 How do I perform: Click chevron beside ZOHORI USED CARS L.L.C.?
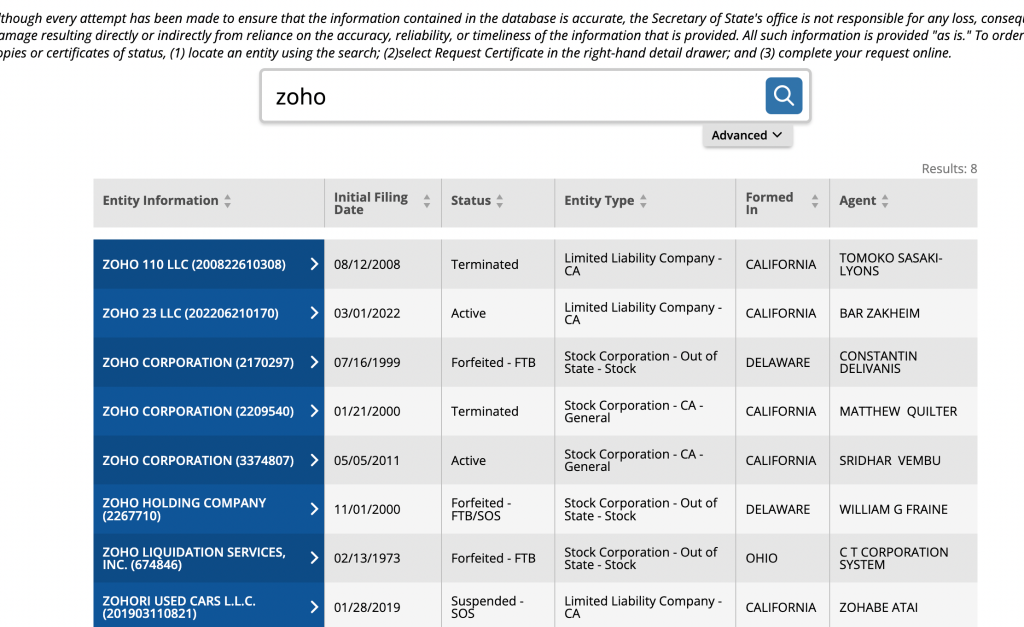tap(314, 607)
